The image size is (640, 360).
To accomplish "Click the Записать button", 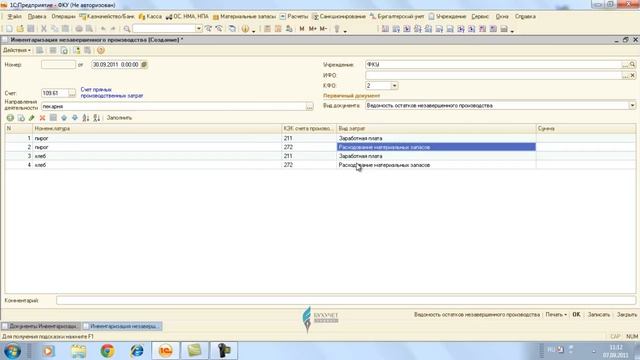I will pyautogui.click(x=599, y=315).
